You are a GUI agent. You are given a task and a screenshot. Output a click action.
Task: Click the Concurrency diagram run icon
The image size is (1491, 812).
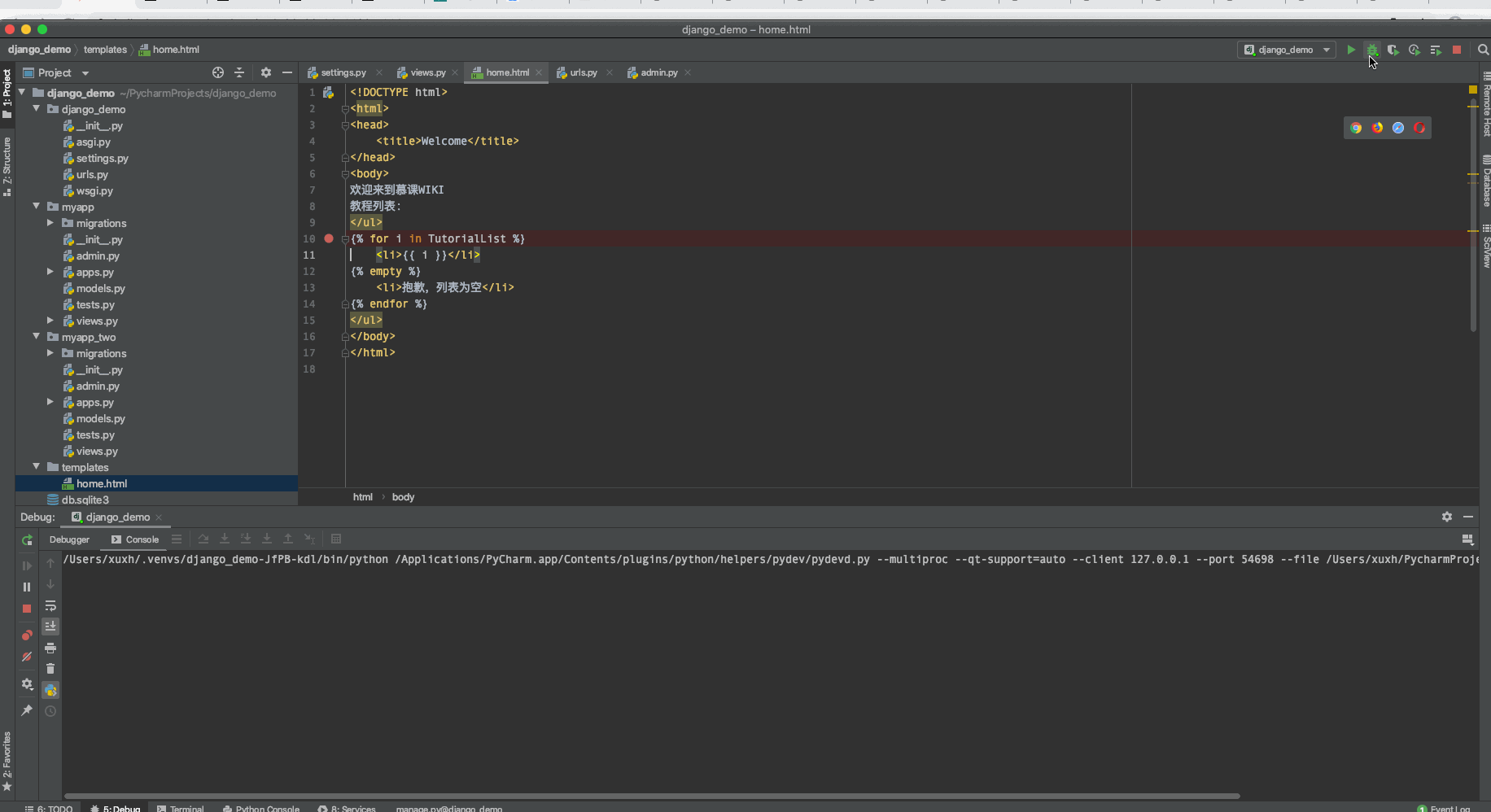pos(1436,50)
